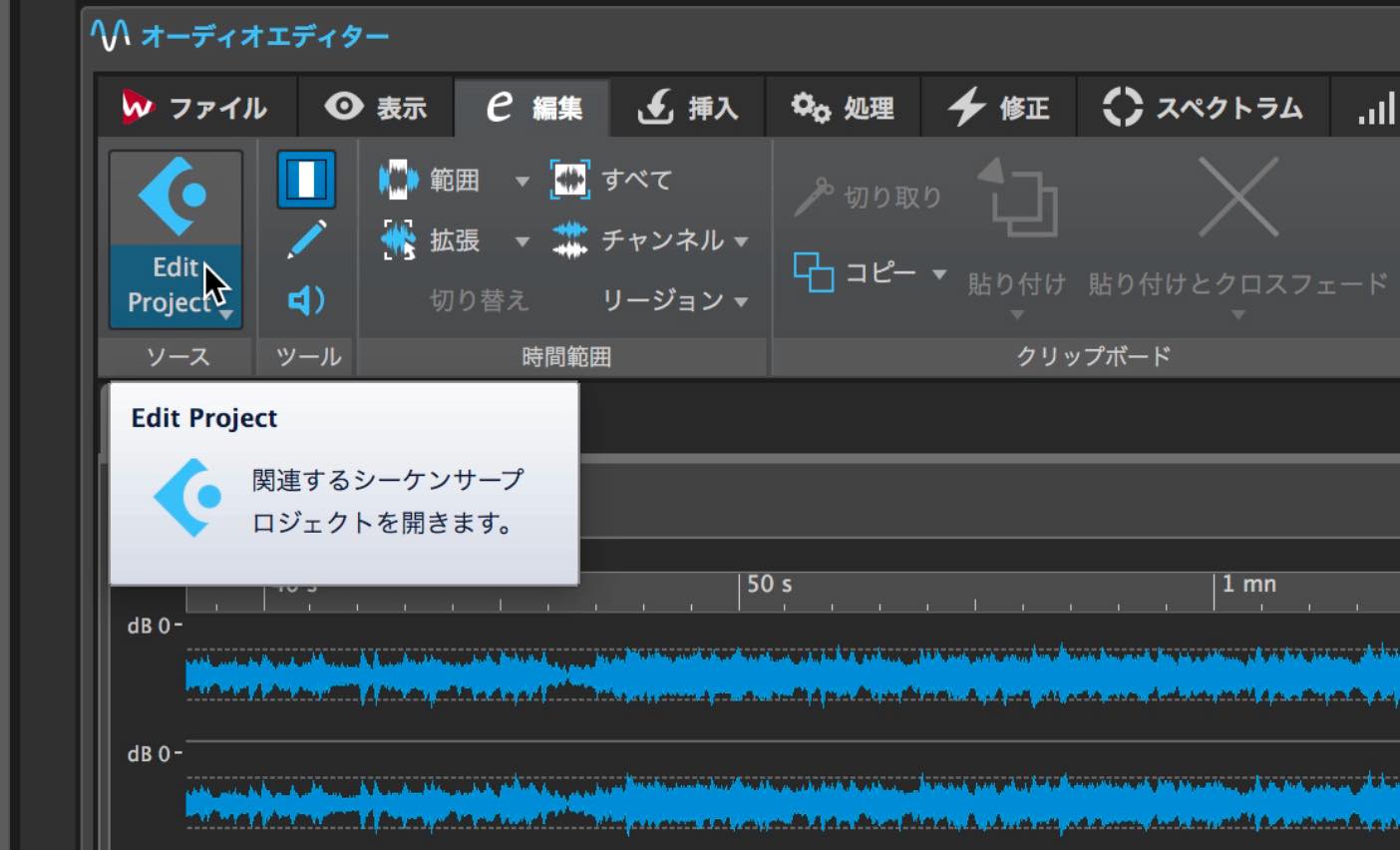Click the コピー copy button
Screen dimensions: 1400x850
pos(856,272)
